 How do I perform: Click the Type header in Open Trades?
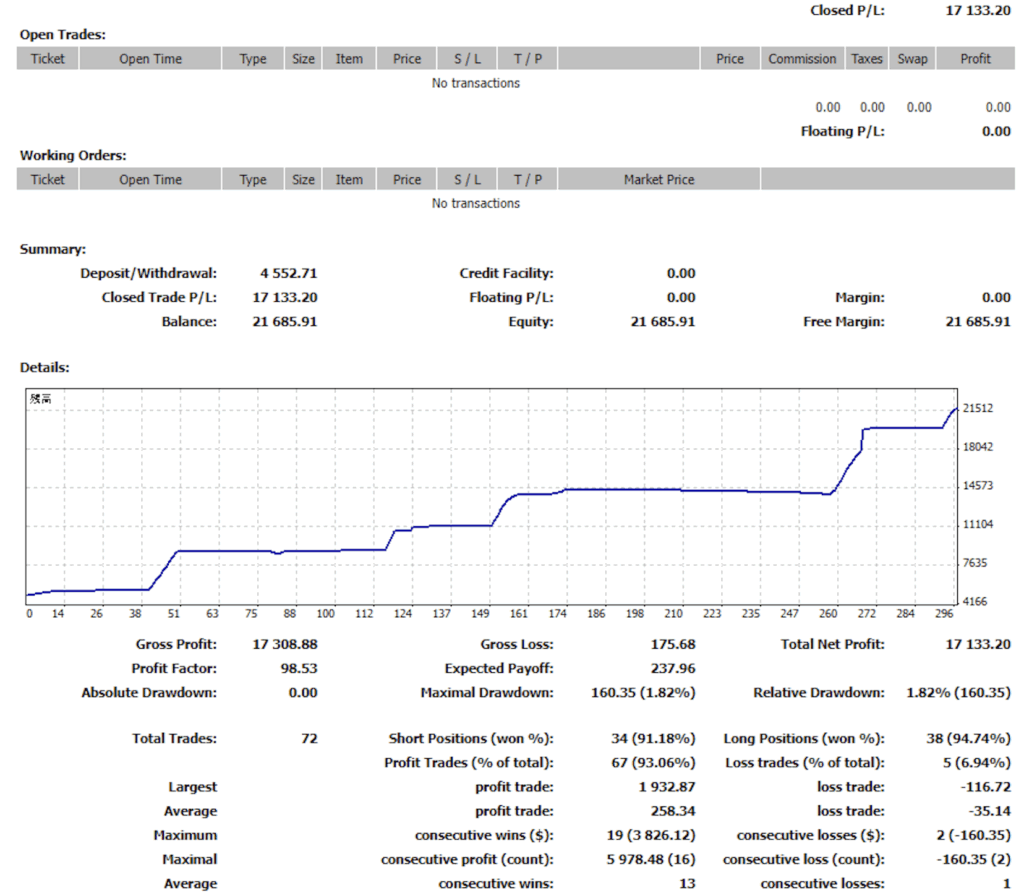click(x=253, y=59)
